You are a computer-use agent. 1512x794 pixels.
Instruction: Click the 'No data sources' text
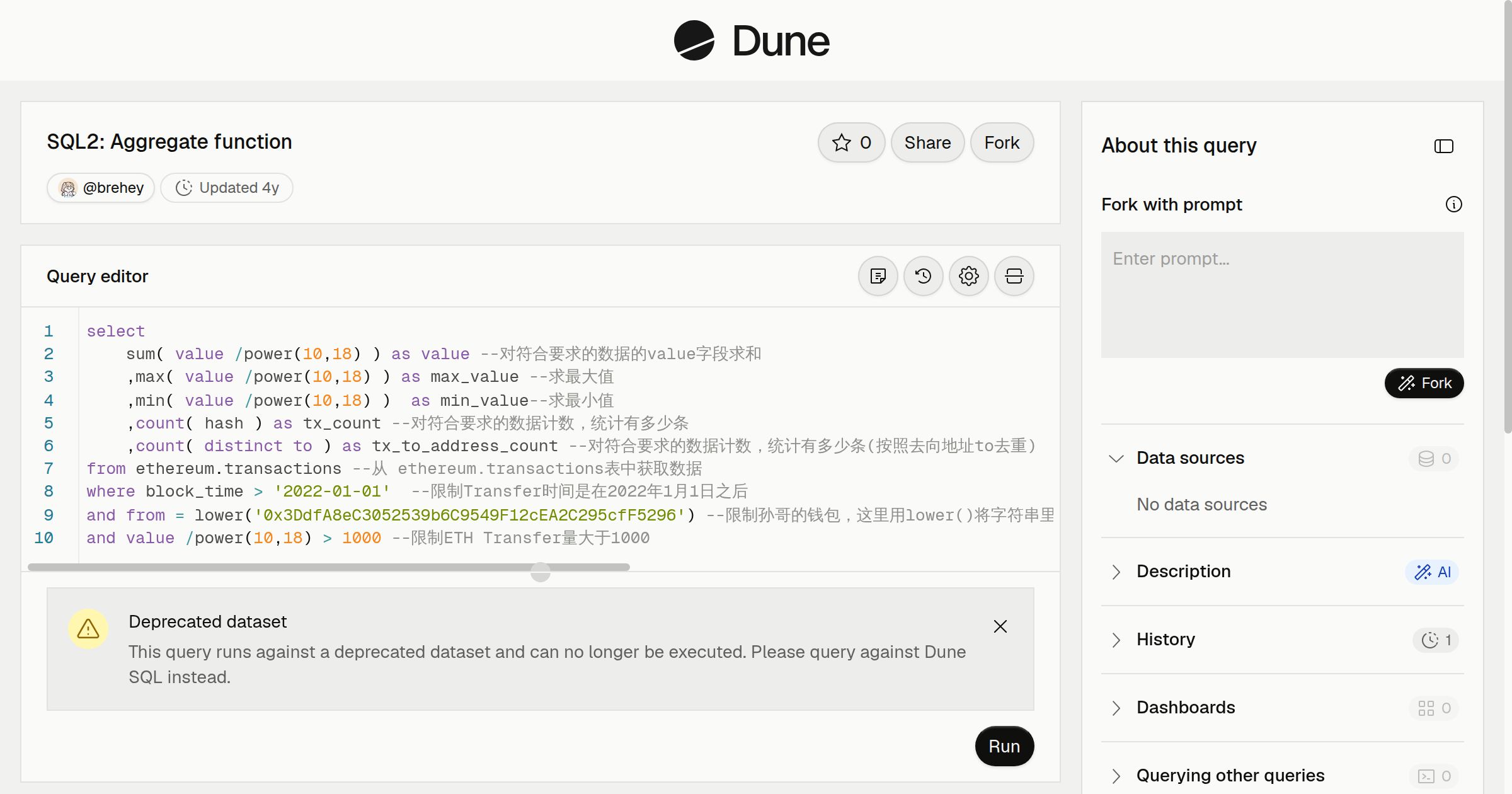(1201, 504)
